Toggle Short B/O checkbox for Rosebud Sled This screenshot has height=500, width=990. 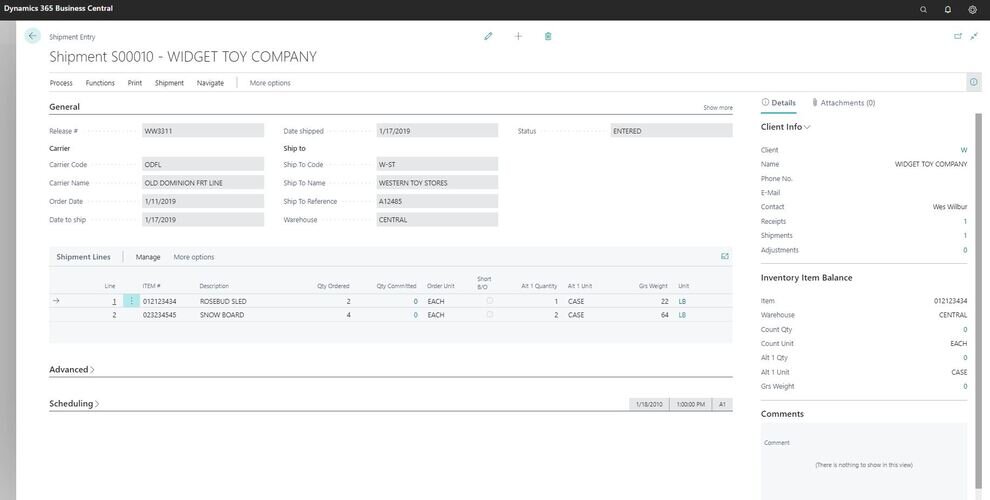point(489,301)
